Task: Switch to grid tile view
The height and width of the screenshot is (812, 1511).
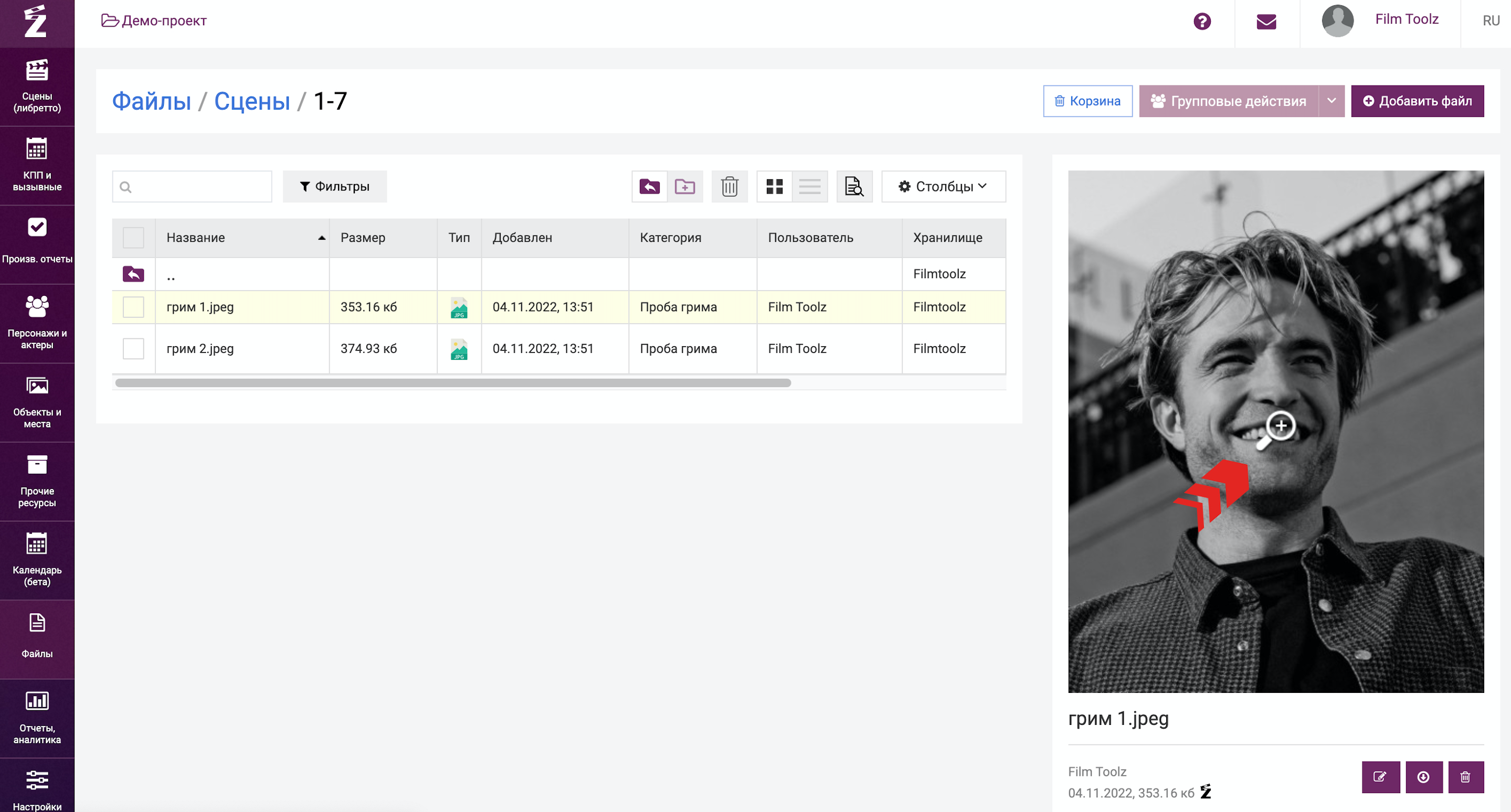Action: [x=774, y=186]
